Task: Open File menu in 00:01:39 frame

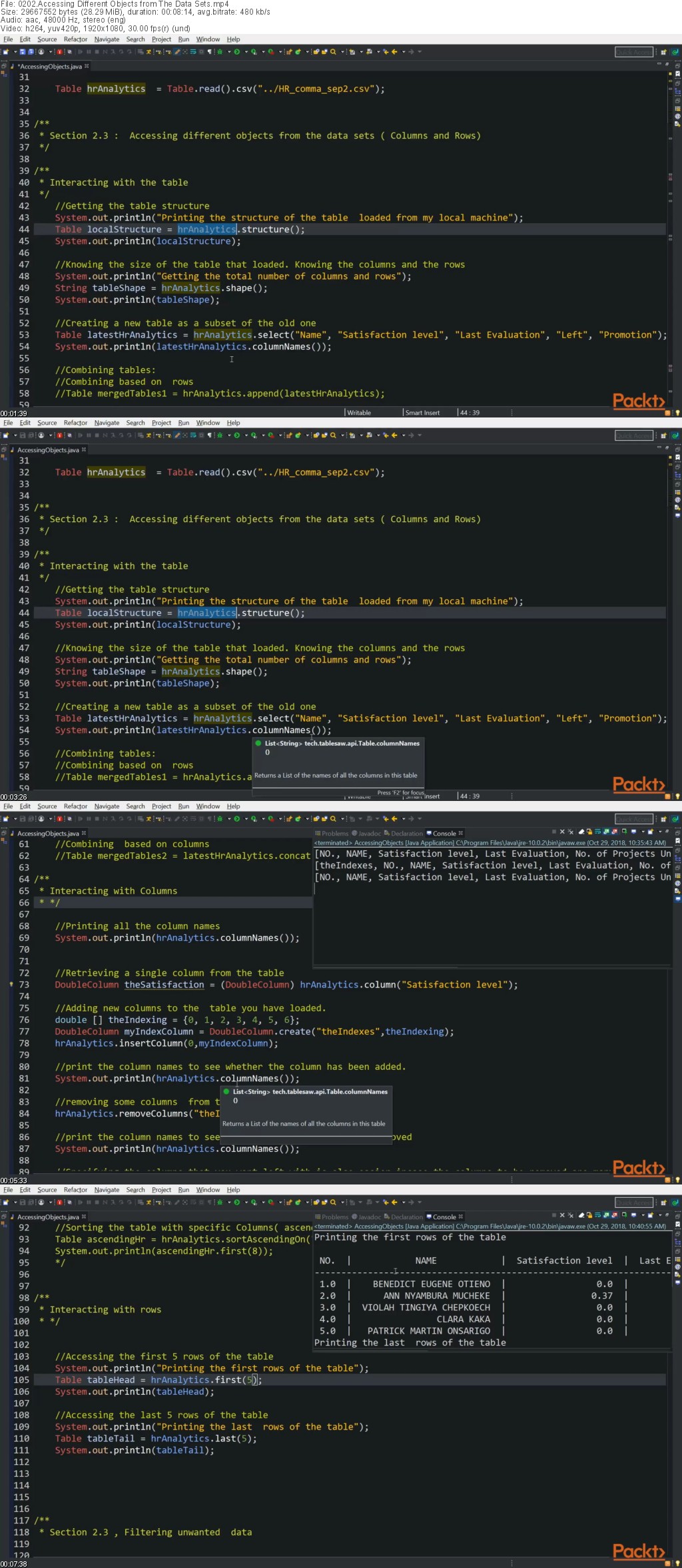Action: [x=8, y=39]
